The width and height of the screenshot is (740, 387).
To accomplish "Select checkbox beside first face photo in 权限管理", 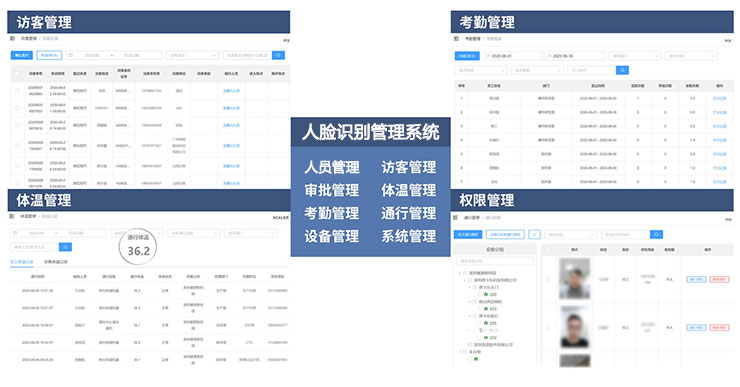I will point(548,279).
